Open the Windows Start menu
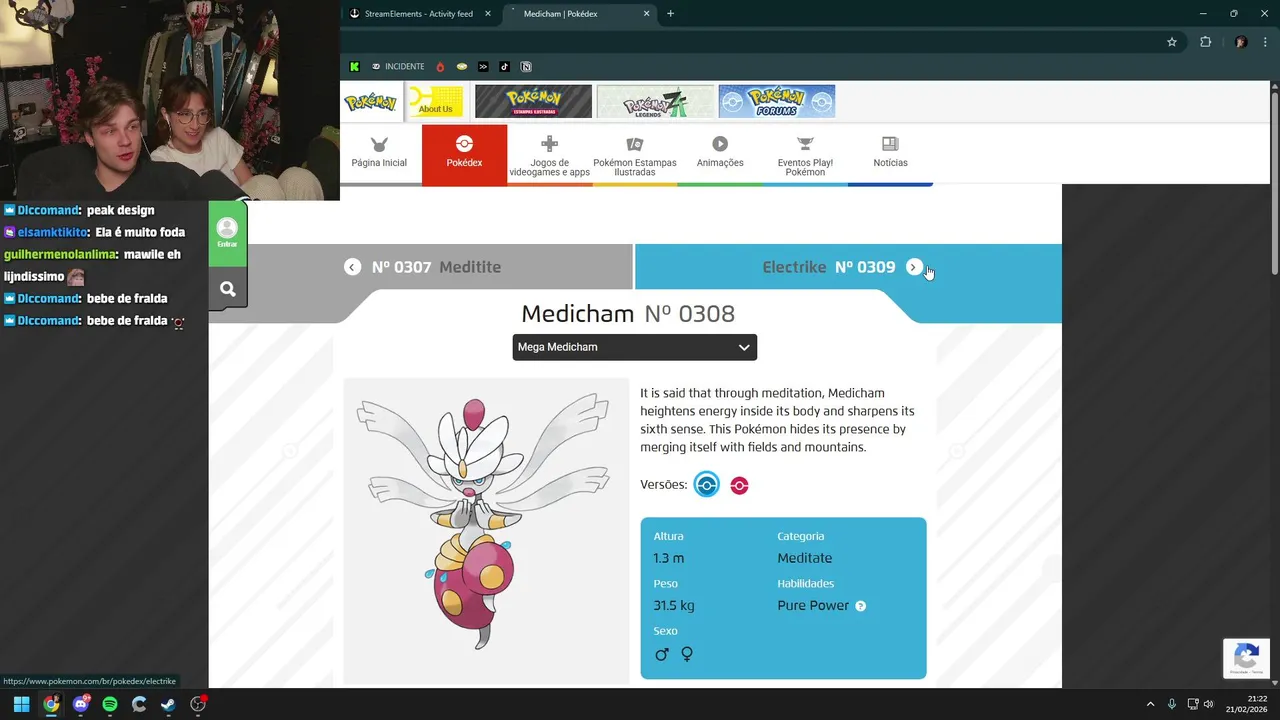 coord(21,704)
